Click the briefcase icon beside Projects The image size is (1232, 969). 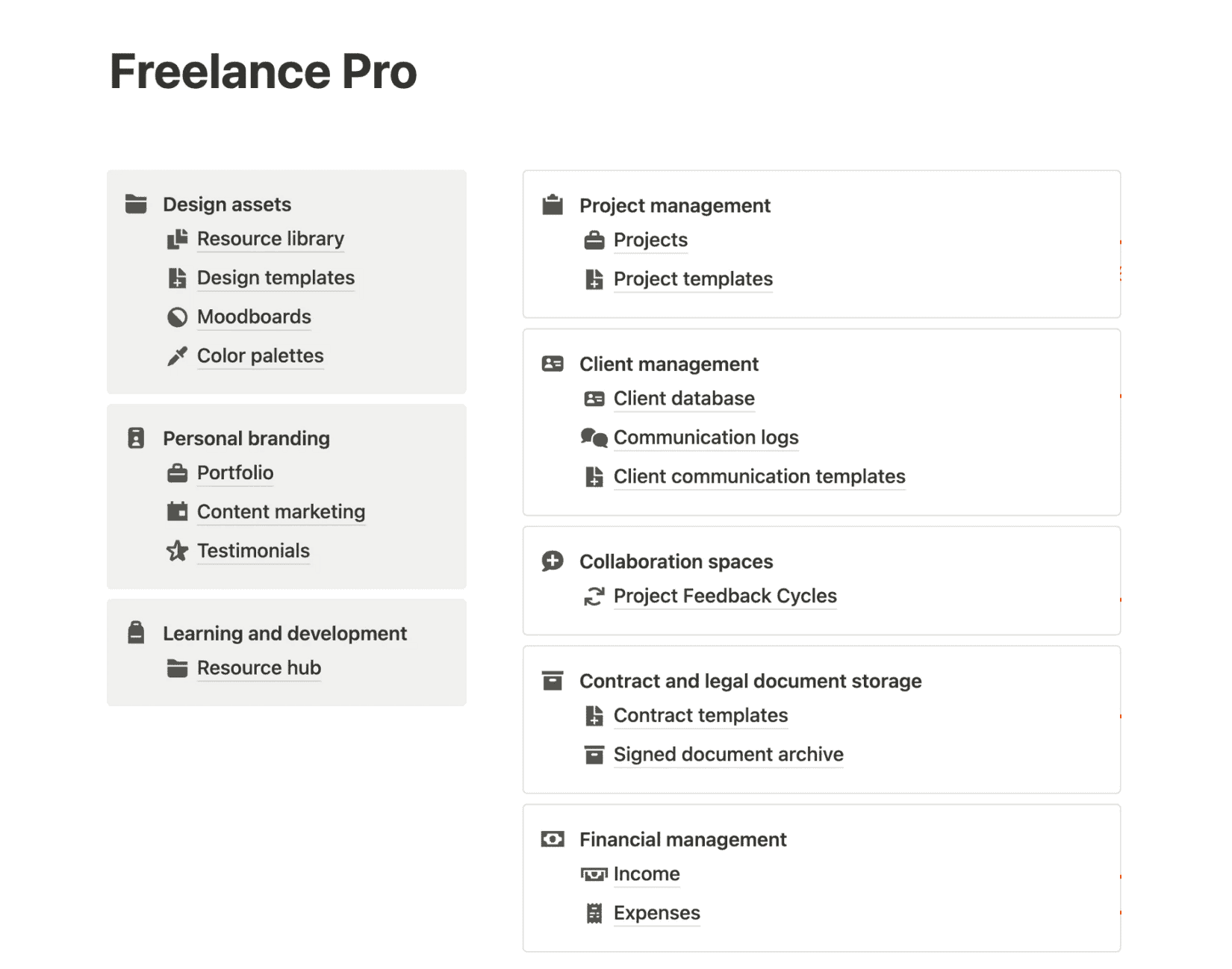(594, 240)
